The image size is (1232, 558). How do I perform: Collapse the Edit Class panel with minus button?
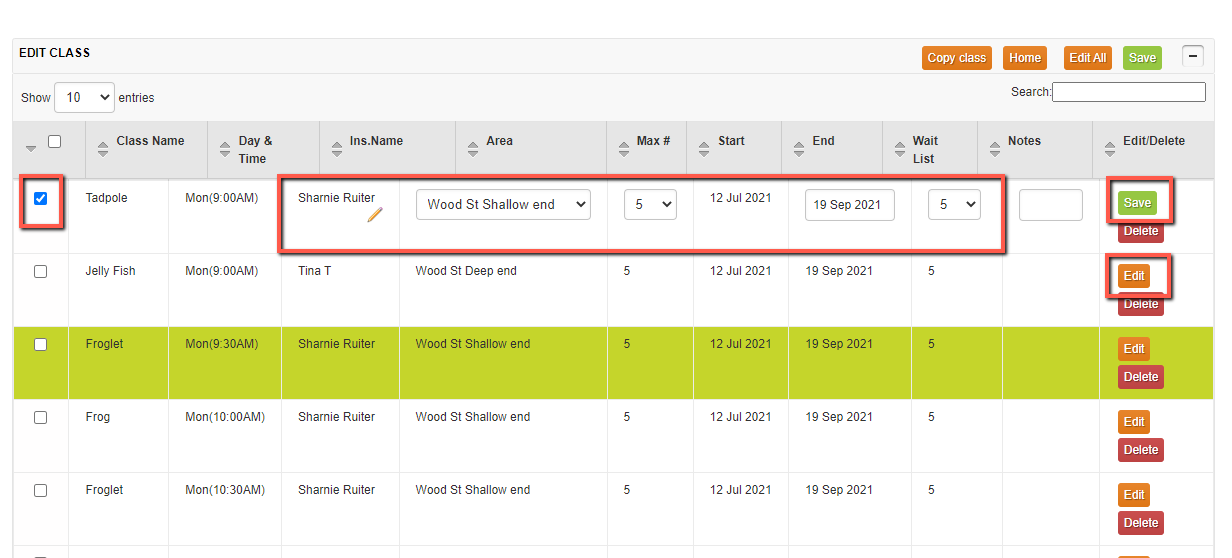pyautogui.click(x=1193, y=56)
